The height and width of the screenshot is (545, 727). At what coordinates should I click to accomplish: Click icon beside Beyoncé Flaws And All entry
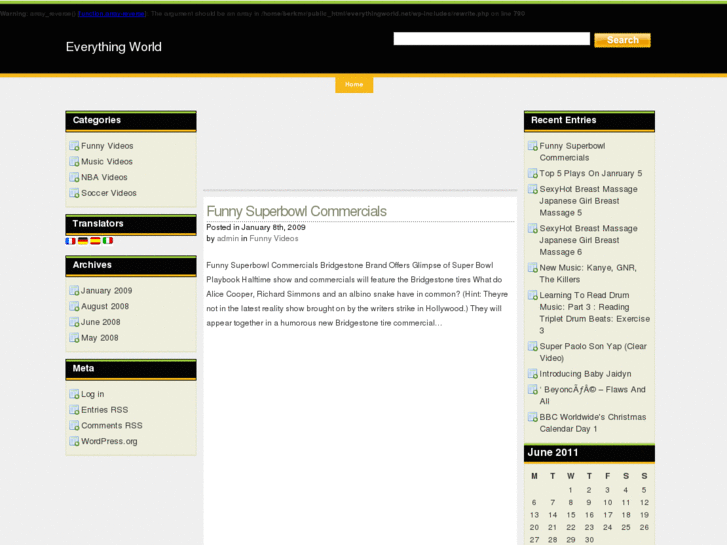click(x=533, y=390)
